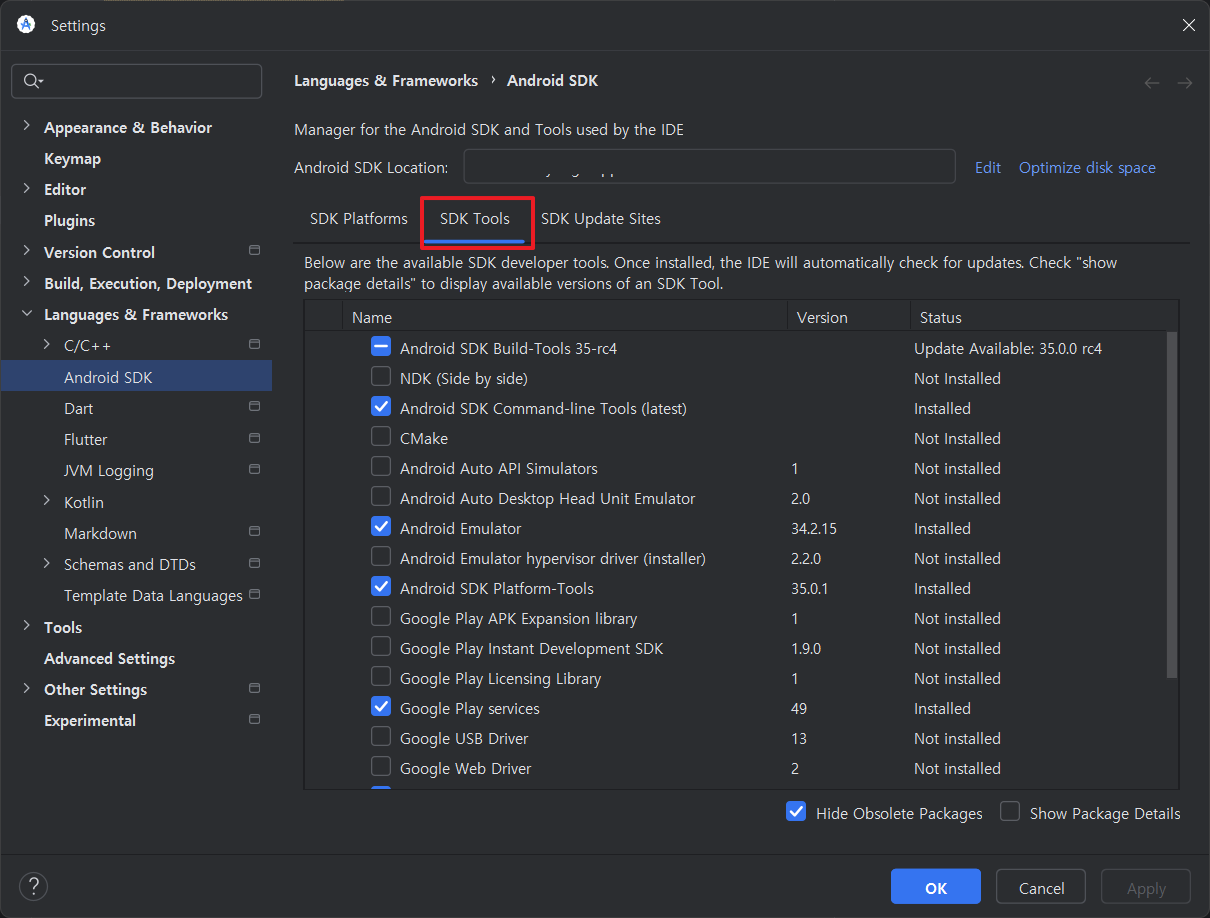Focus the settings search field
1210x918 pixels.
pos(137,81)
